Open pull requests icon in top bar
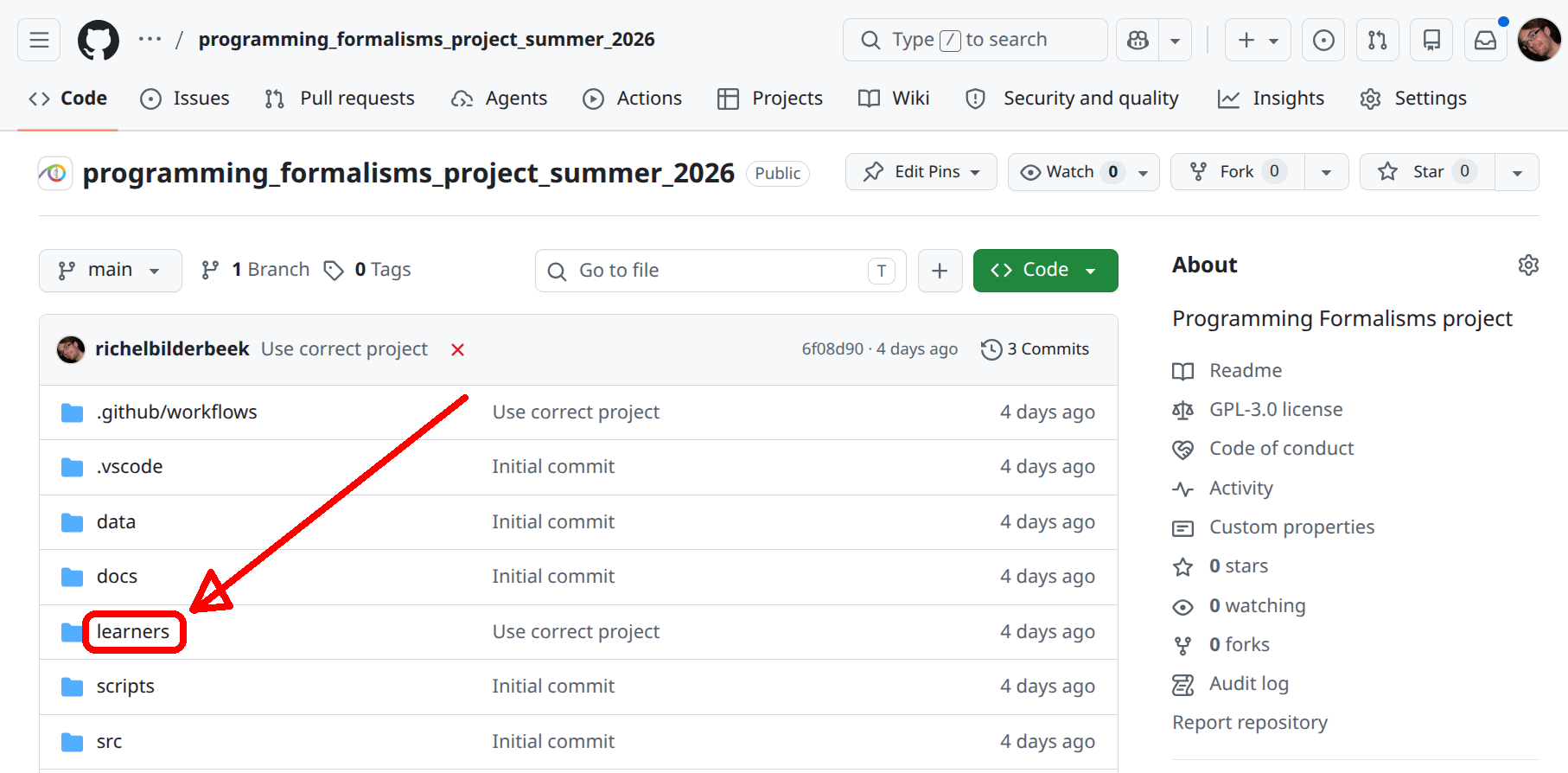This screenshot has height=773, width=1568. 1377,40
